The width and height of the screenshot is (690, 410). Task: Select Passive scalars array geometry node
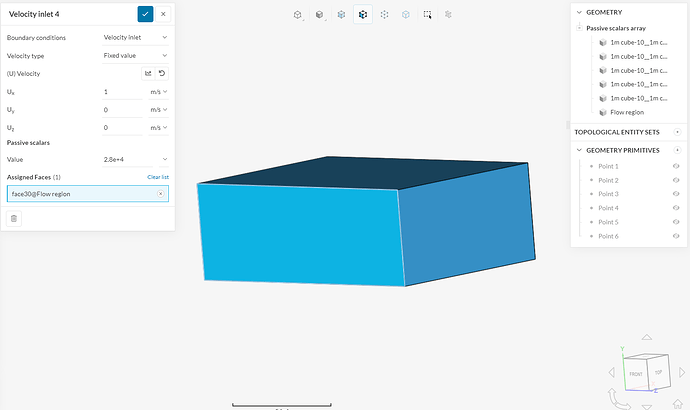[616, 28]
